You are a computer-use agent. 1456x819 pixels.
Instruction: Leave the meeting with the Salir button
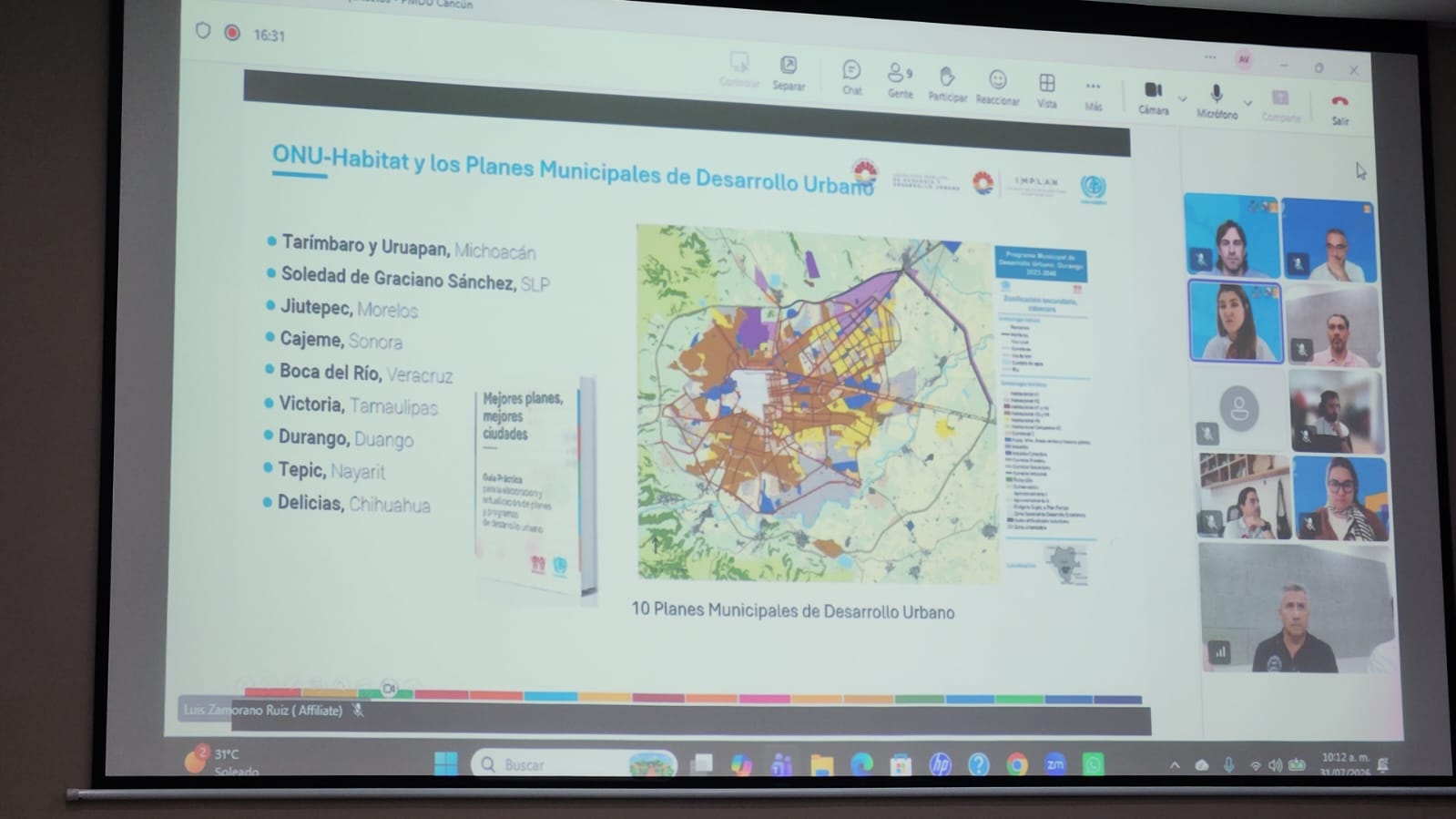coord(1339,108)
